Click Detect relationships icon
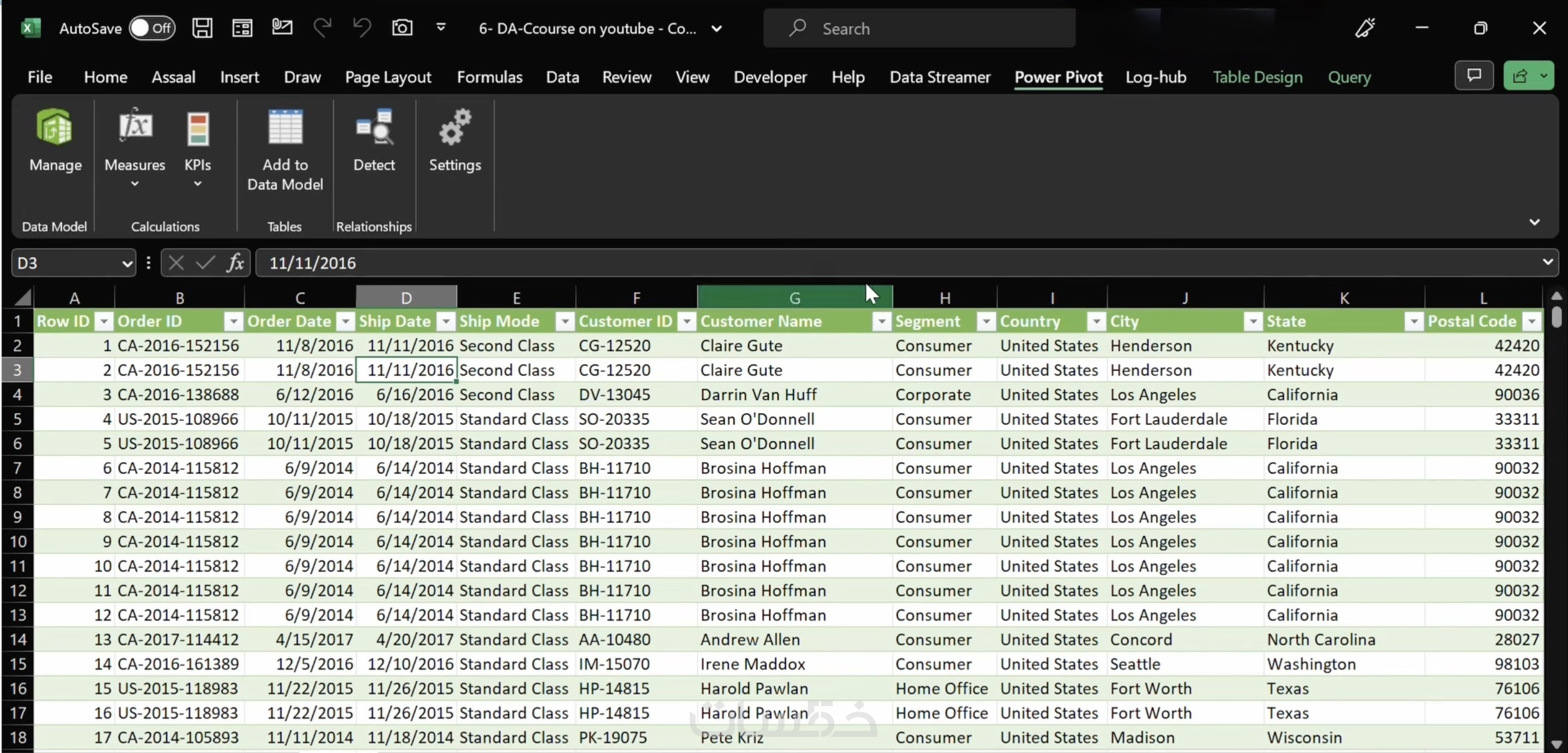1568x753 pixels. click(x=374, y=126)
